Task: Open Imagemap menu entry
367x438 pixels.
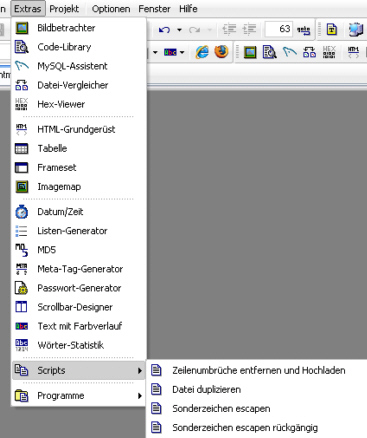Action: [x=79, y=187]
